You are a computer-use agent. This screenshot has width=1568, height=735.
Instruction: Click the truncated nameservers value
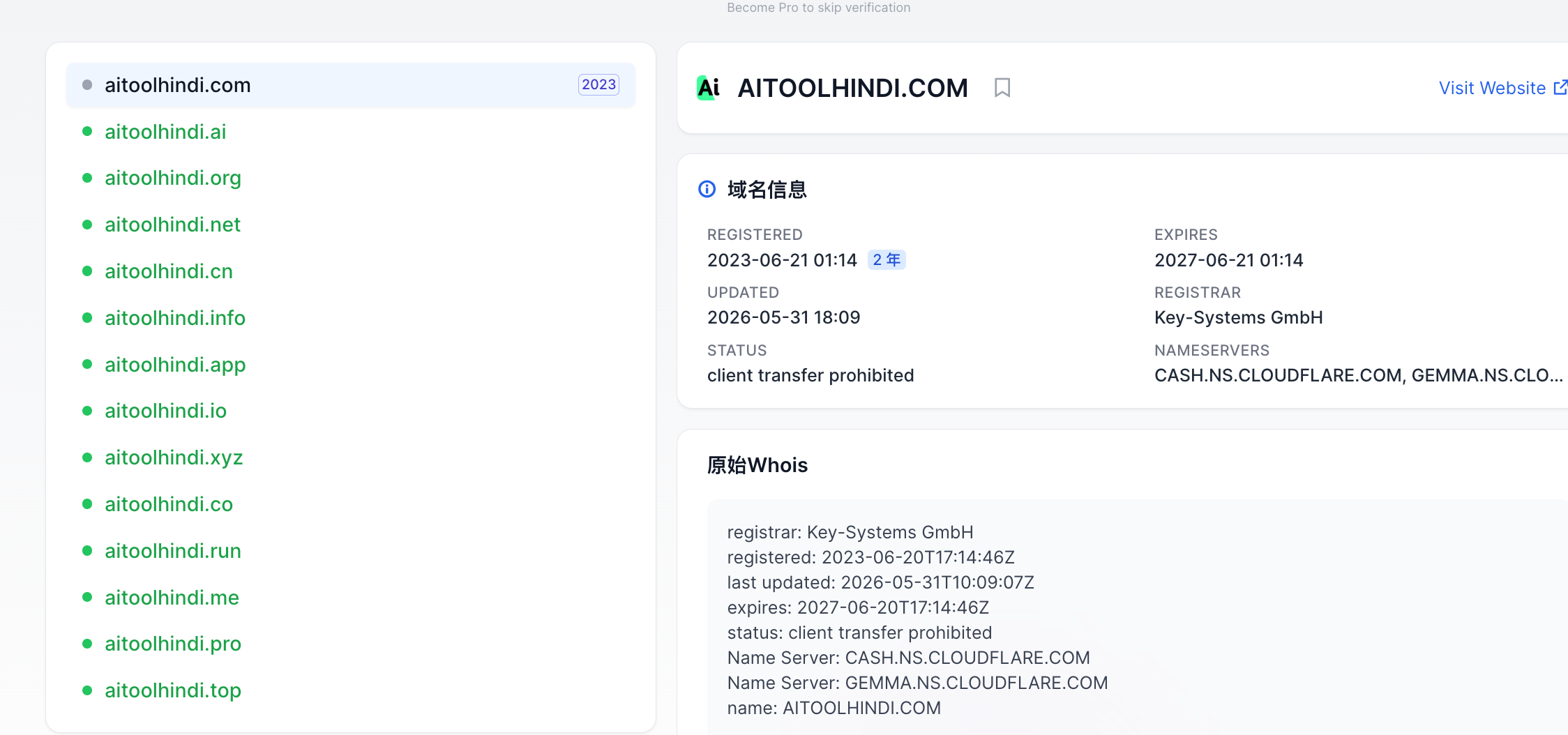(1358, 375)
